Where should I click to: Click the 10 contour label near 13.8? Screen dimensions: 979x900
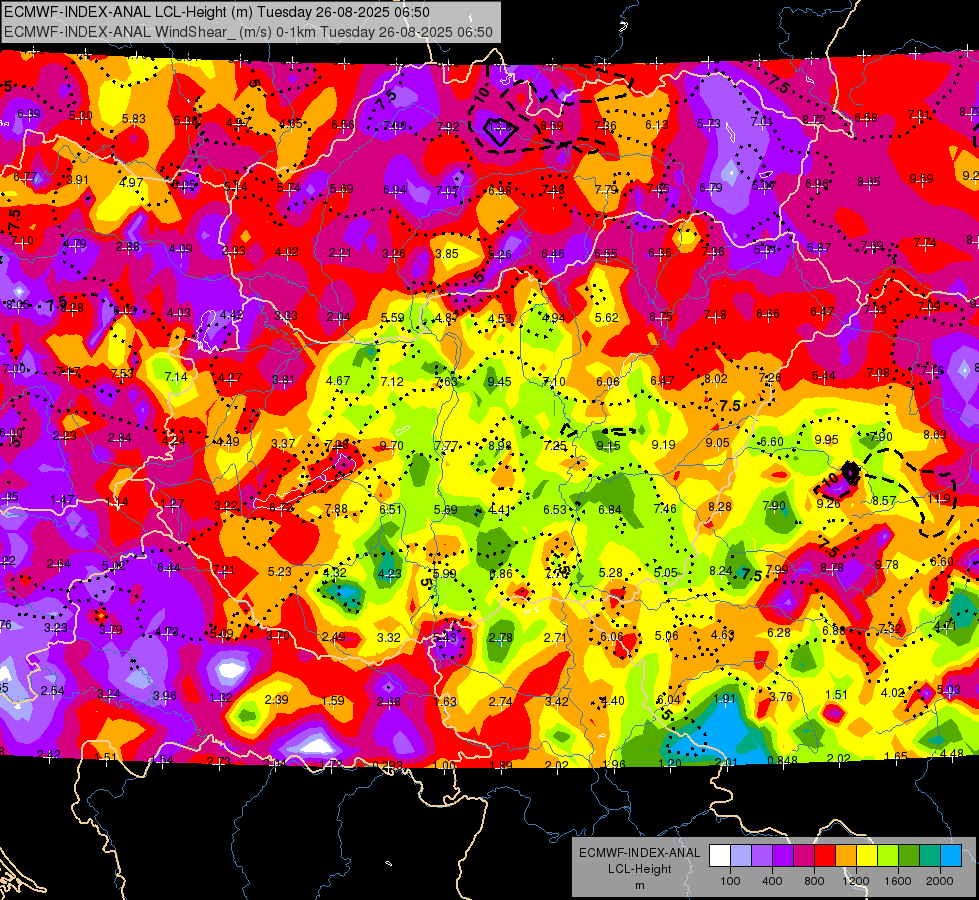[x=481, y=94]
